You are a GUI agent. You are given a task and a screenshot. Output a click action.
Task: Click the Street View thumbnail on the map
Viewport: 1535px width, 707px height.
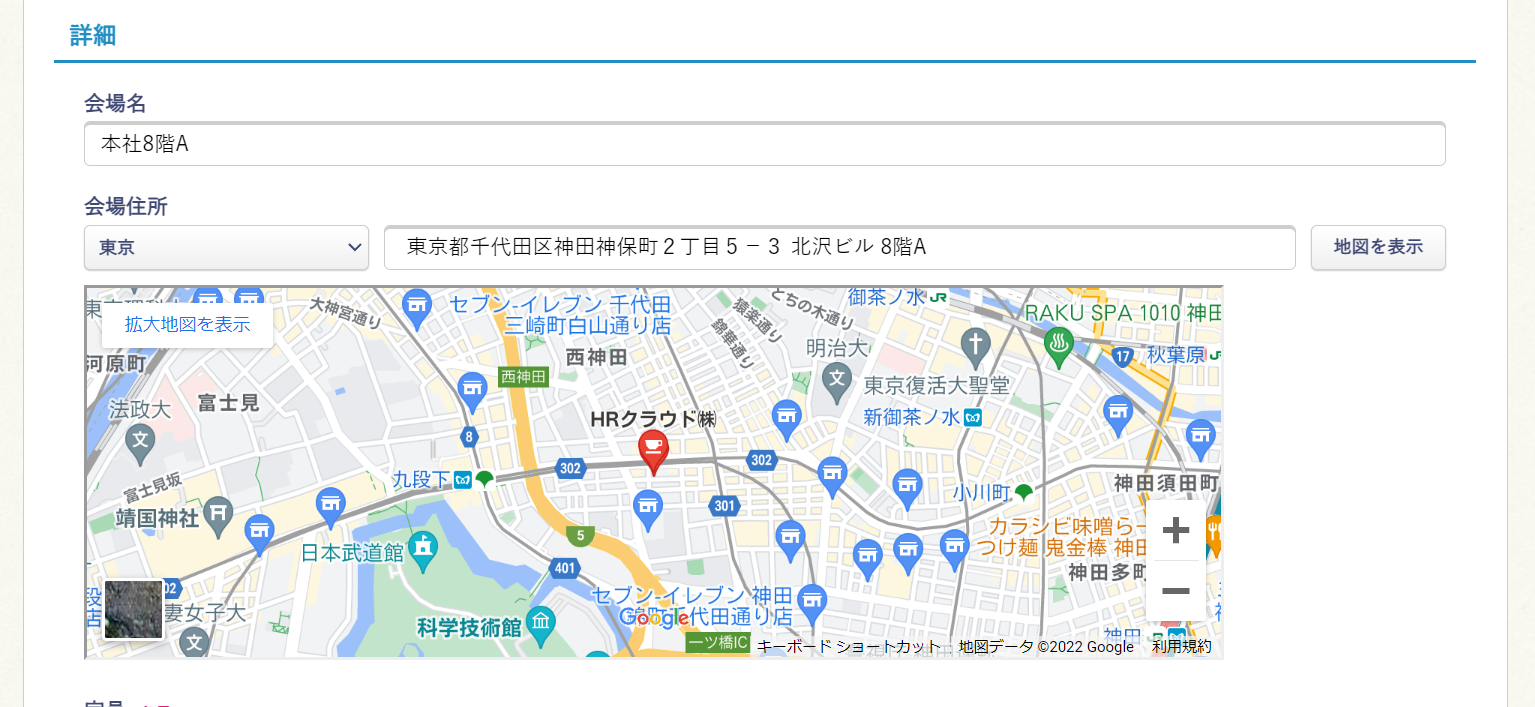coord(133,609)
